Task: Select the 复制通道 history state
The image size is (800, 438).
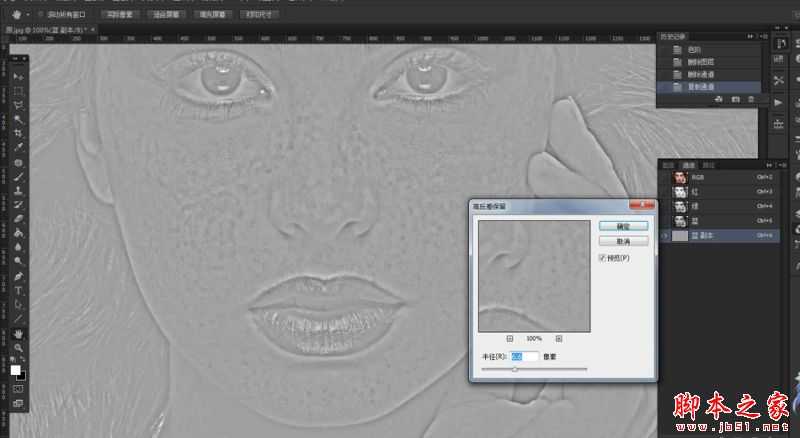Action: pyautogui.click(x=700, y=87)
